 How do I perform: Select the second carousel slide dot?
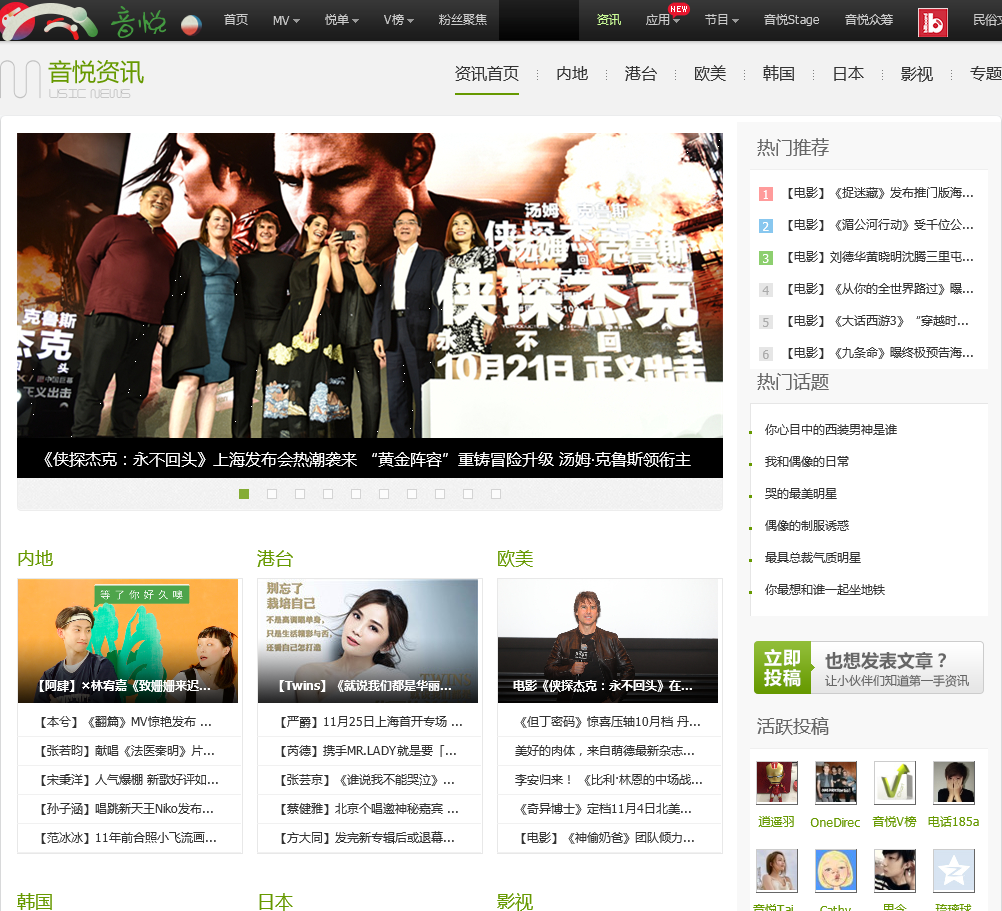coord(272,494)
